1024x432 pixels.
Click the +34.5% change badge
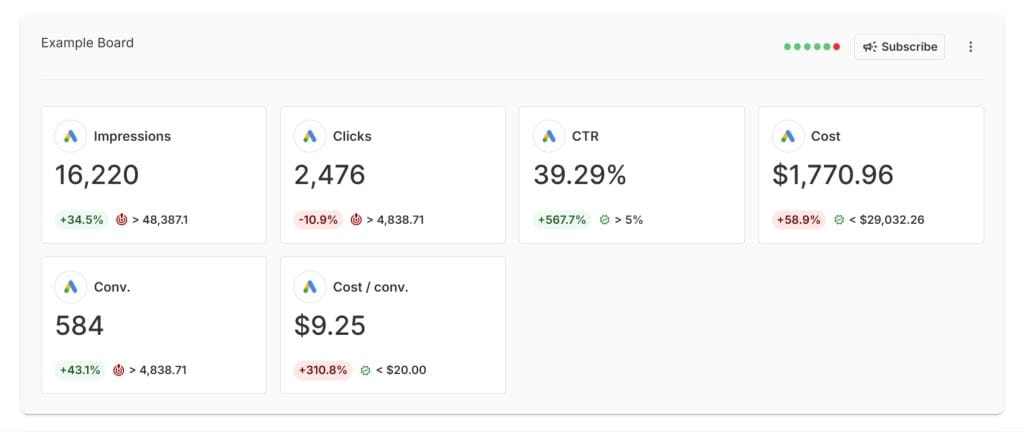(x=81, y=219)
